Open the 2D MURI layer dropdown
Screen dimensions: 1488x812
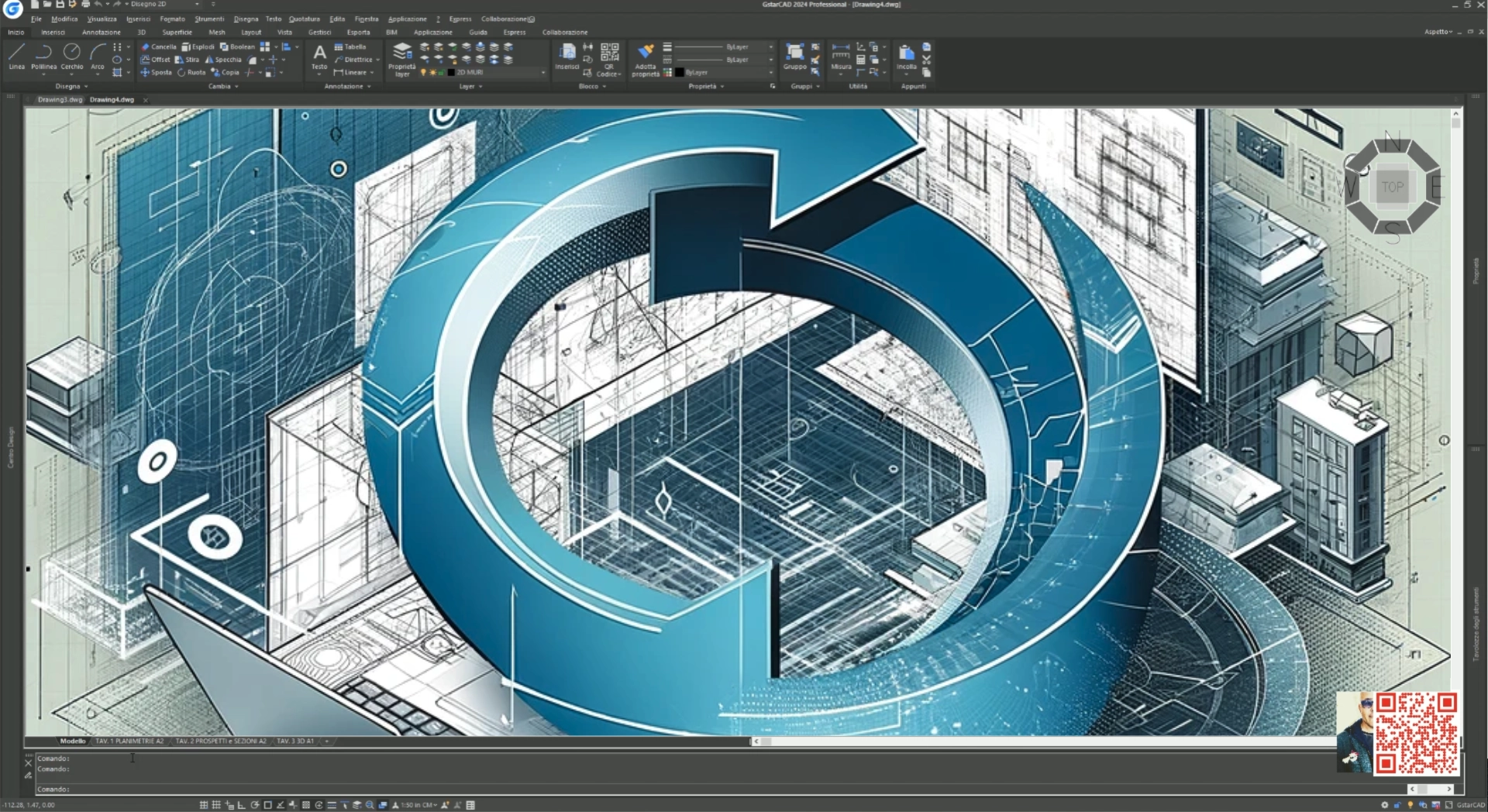pyautogui.click(x=542, y=73)
